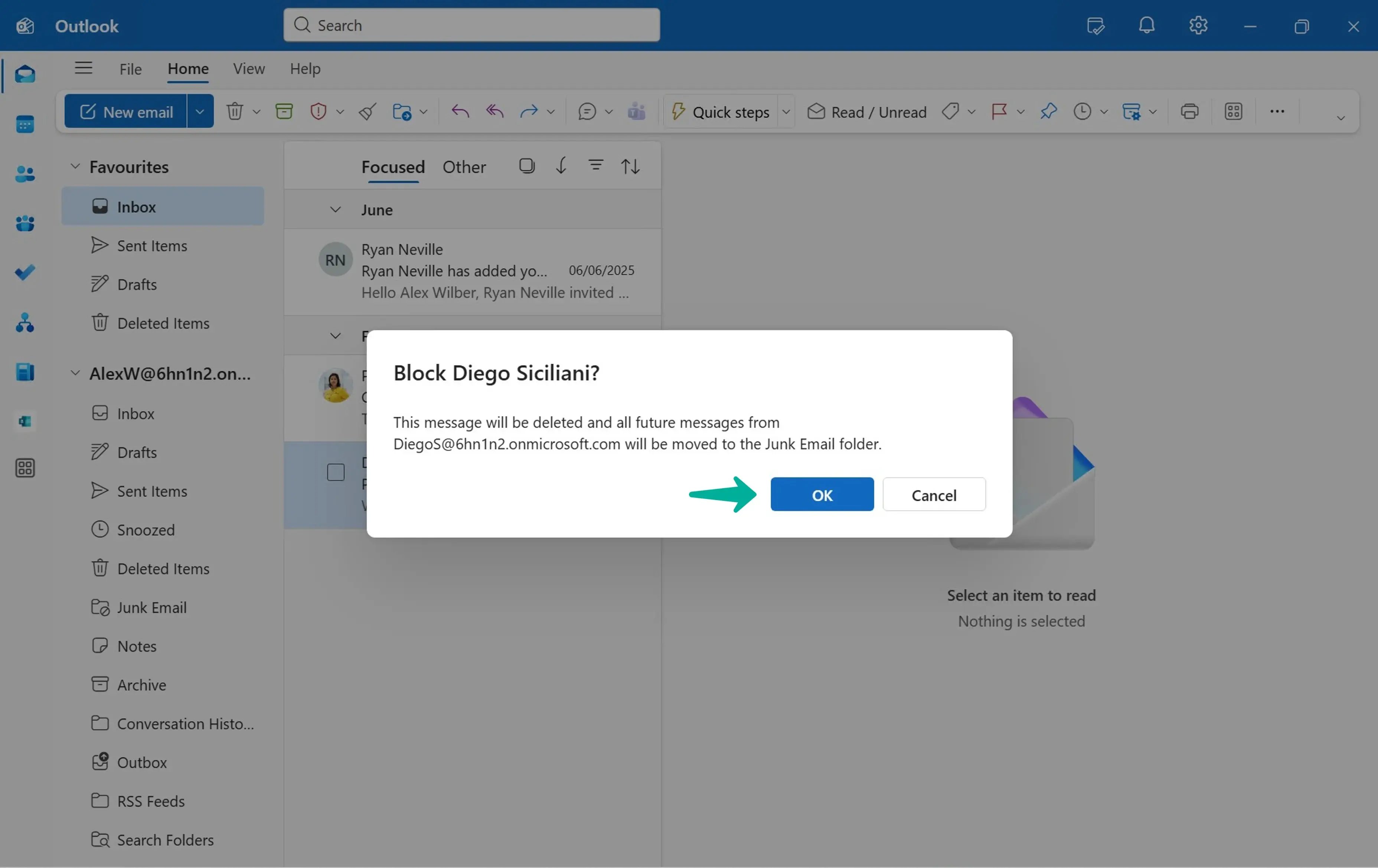
Task: Confirm blocking Diego Siciliani with OK
Action: click(822, 494)
